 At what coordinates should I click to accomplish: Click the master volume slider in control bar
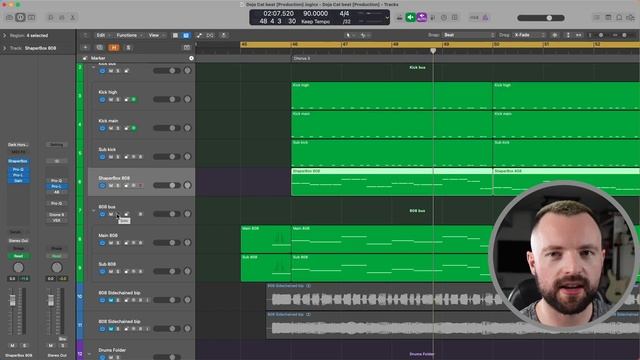click(541, 18)
